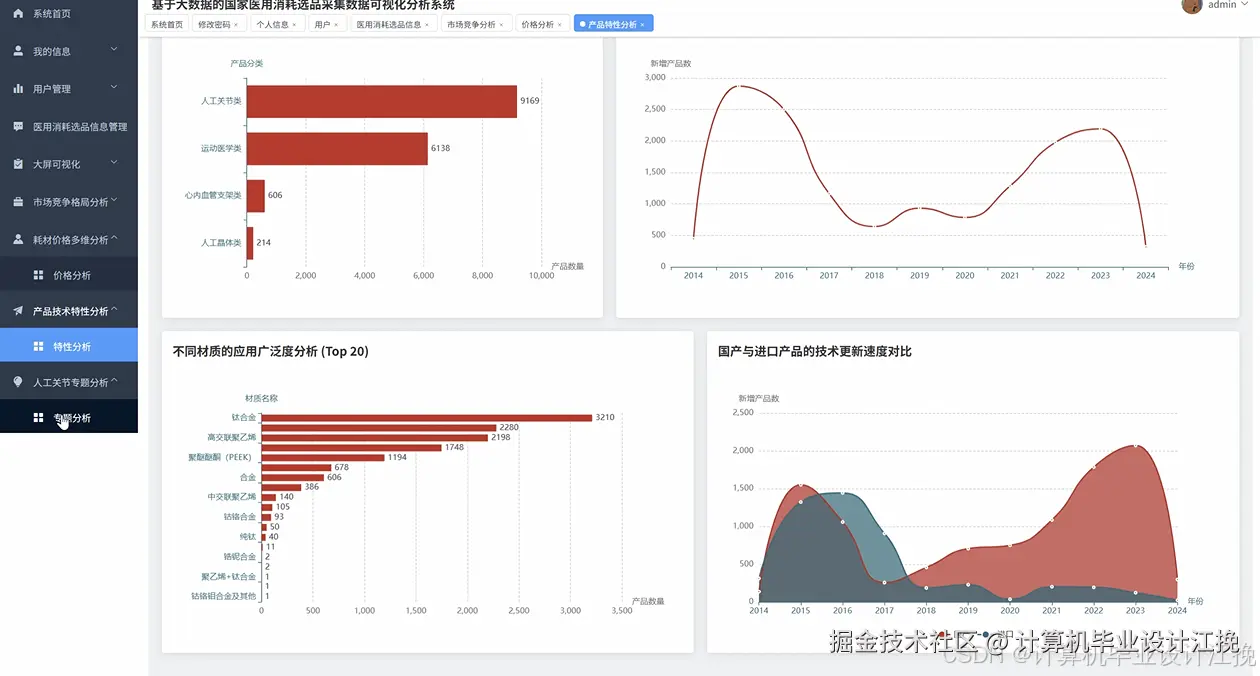Viewport: 1260px width, 676px height.
Task: Click the 聚醚醚酮（PEEK） bar labeled 1194
Action: [x=323, y=457]
